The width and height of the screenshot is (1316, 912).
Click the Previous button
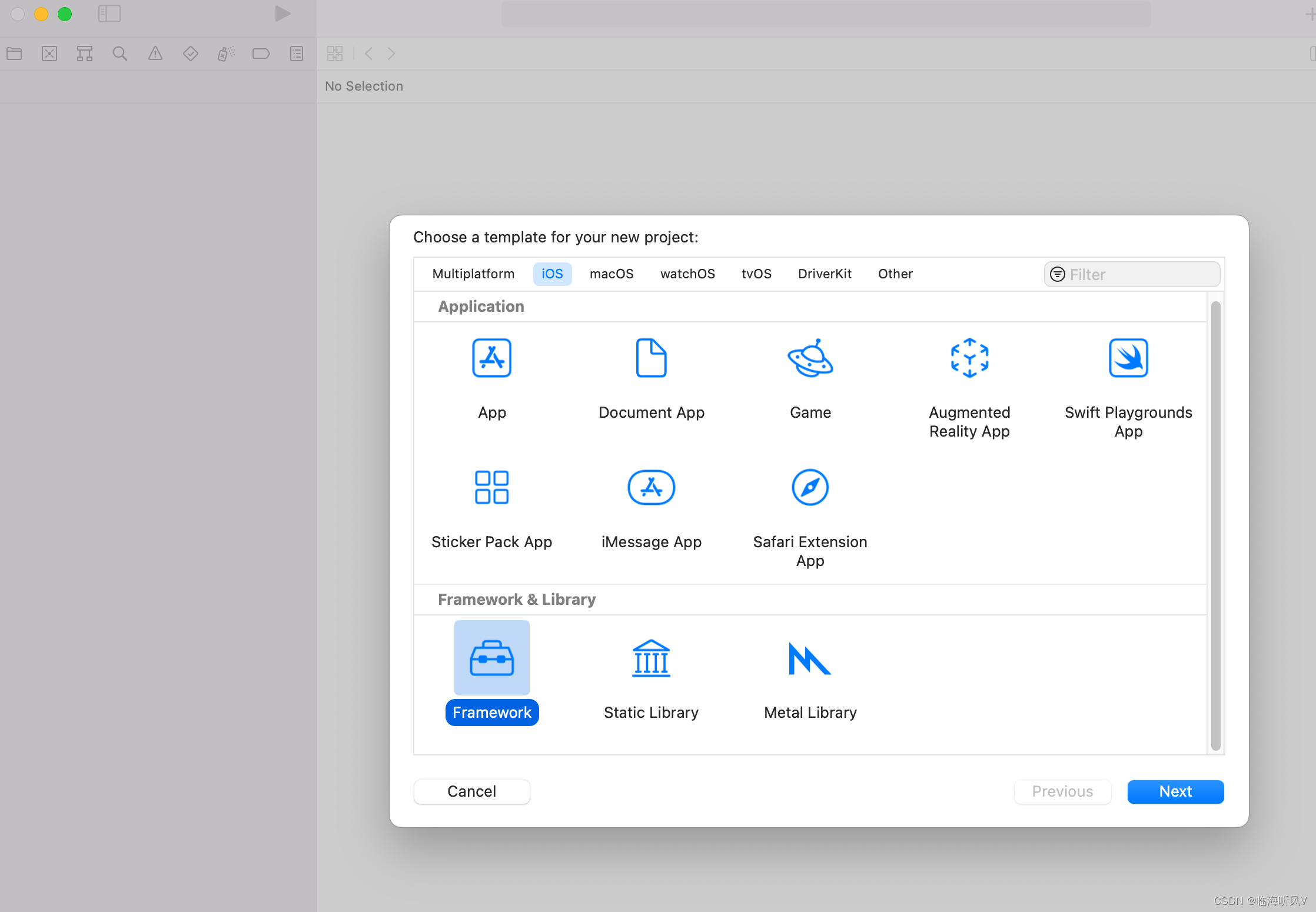1062,791
